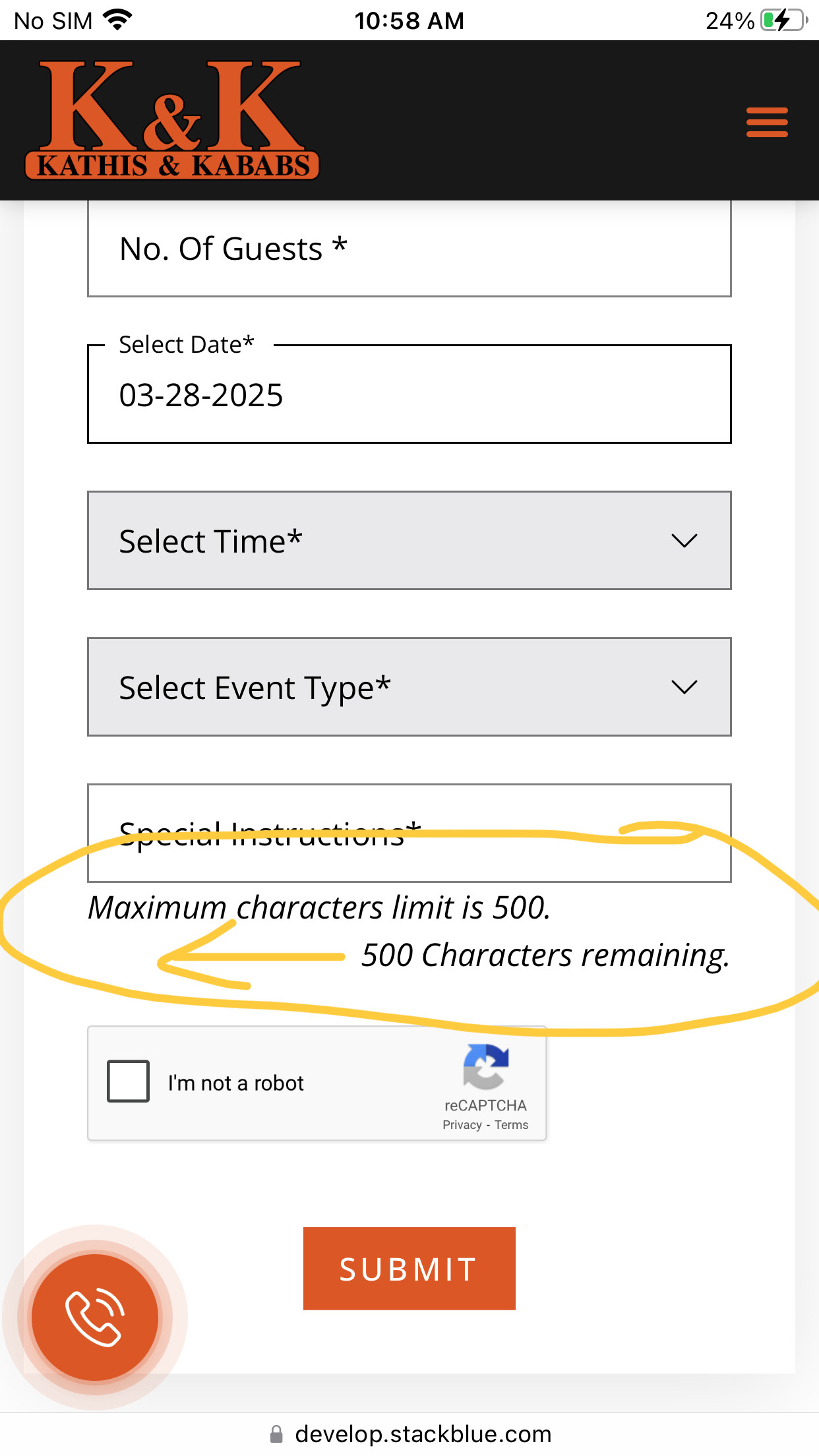Open the orange hamburger menu
The height and width of the screenshot is (1456, 819).
[x=767, y=123]
